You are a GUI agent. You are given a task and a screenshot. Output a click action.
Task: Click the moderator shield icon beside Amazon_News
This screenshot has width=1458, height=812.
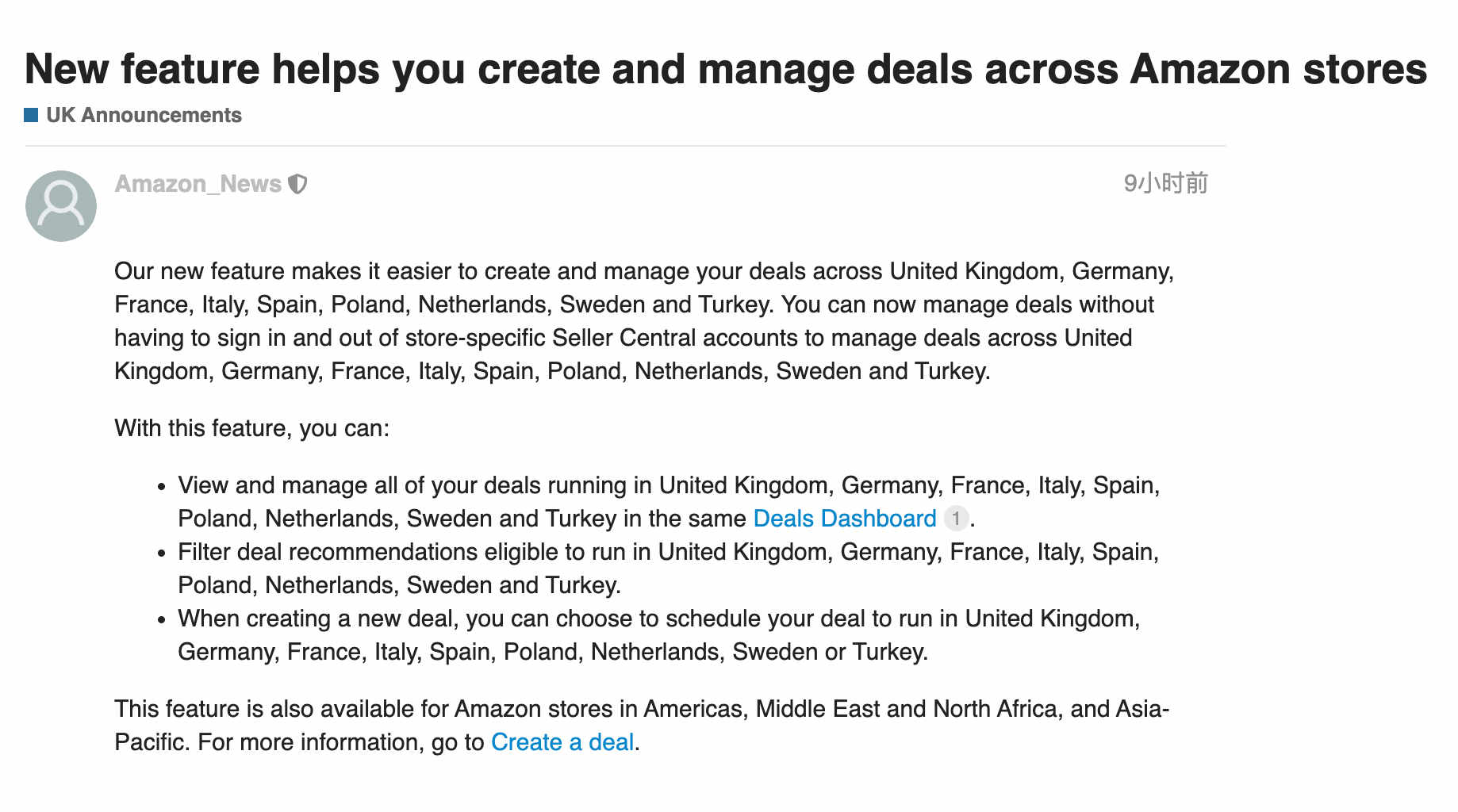pyautogui.click(x=297, y=184)
